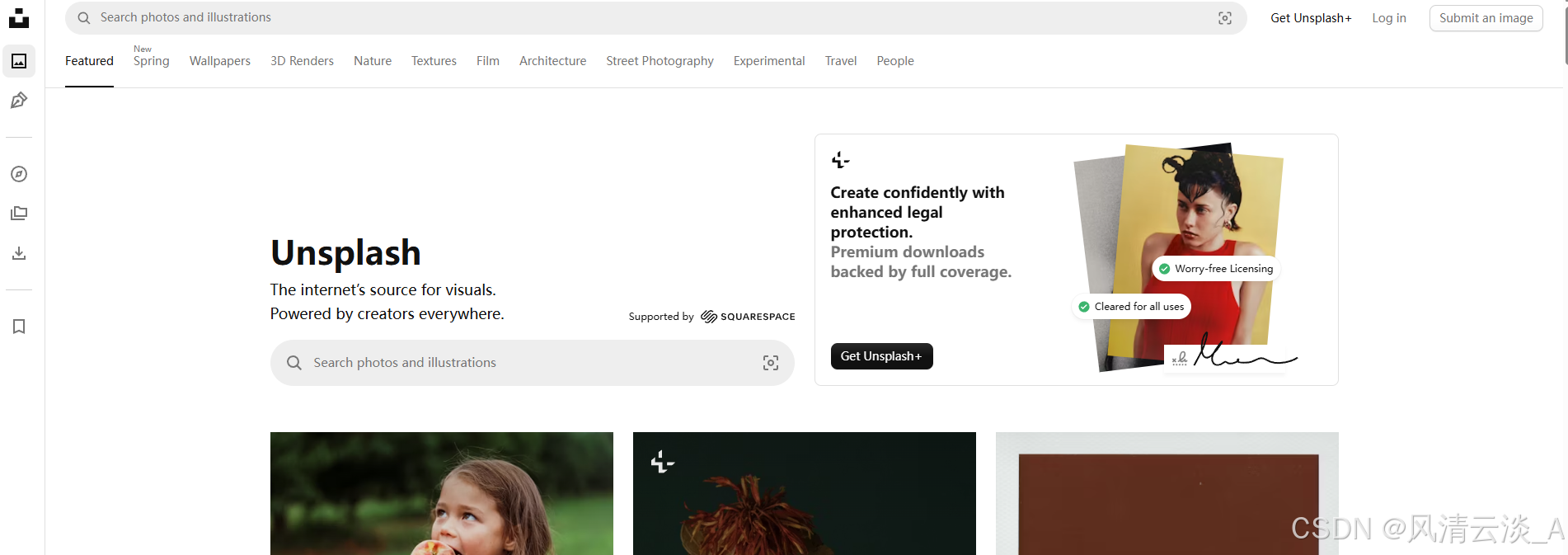The image size is (1568, 555).
Task: Open the People category
Action: [x=895, y=61]
